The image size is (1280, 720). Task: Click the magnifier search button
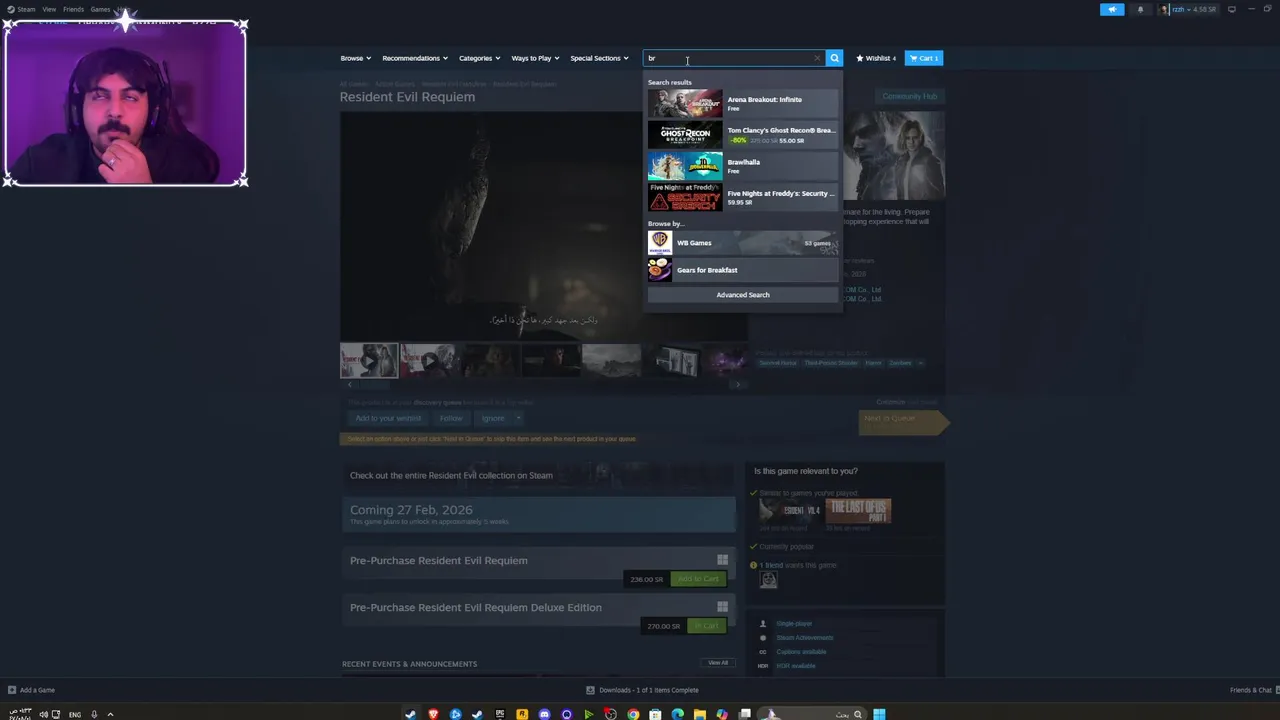point(834,58)
